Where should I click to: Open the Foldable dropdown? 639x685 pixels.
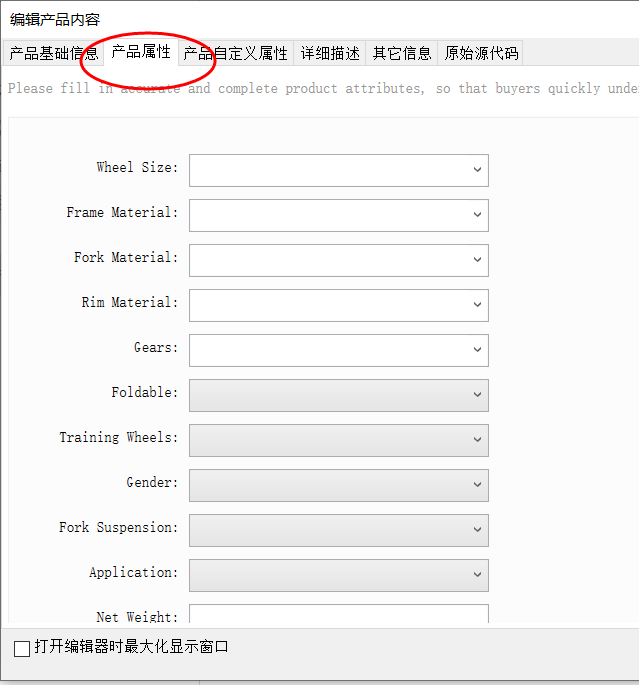pyautogui.click(x=338, y=395)
